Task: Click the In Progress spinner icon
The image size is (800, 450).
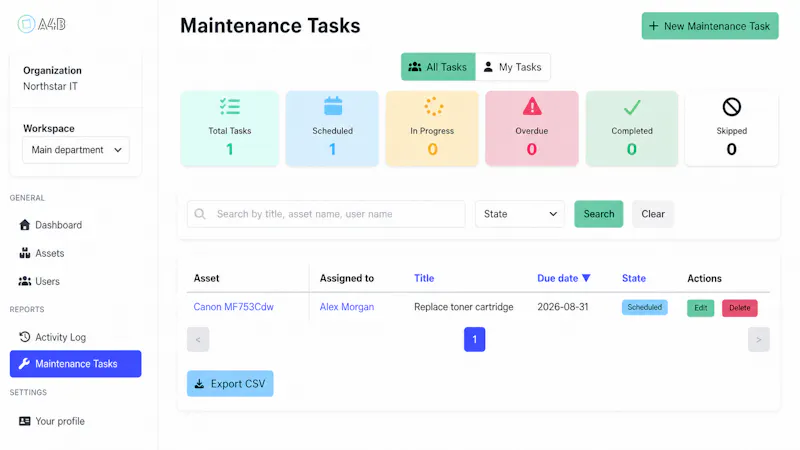Action: coord(433,106)
